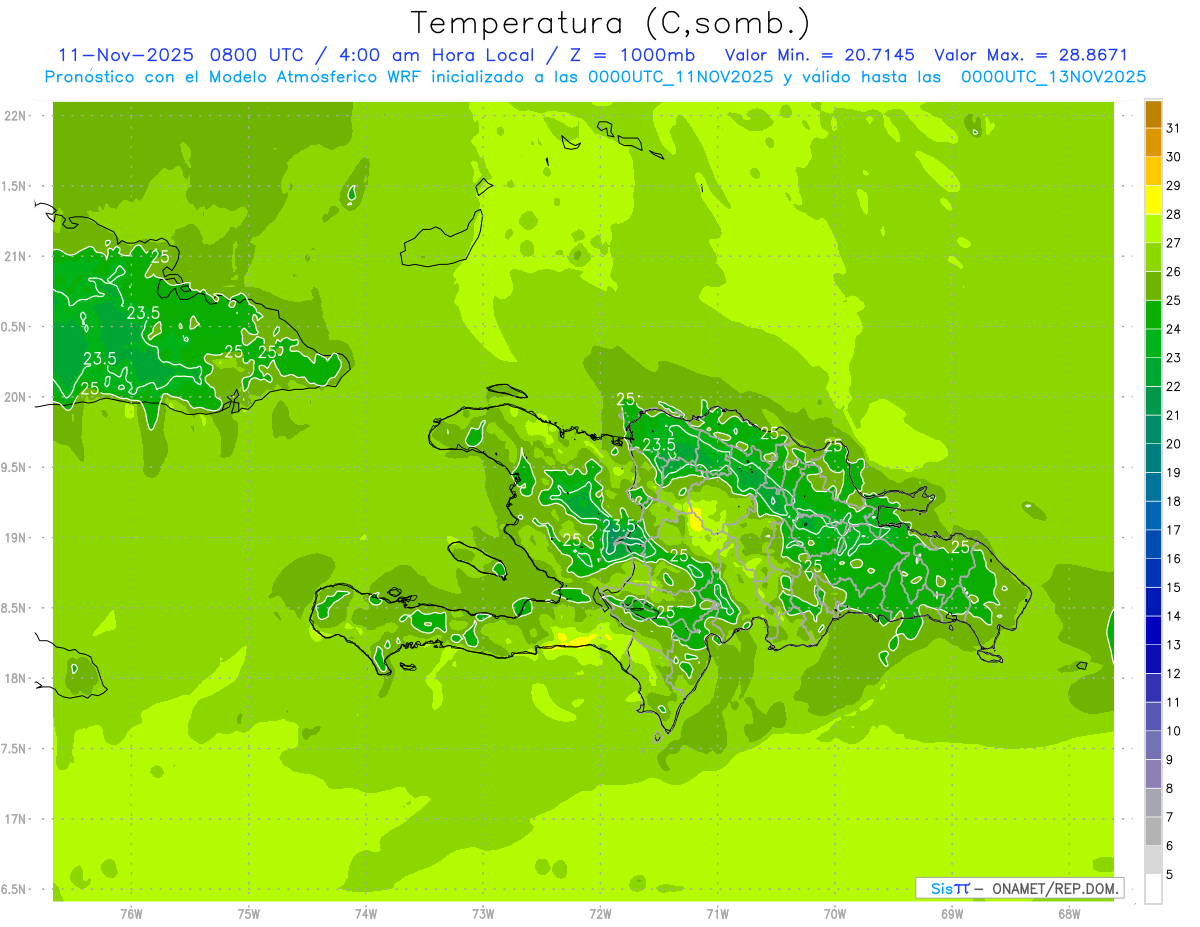This screenshot has width=1200, height=927.
Task: Click the blue swatch between 16 and 17
Action: point(1153,544)
